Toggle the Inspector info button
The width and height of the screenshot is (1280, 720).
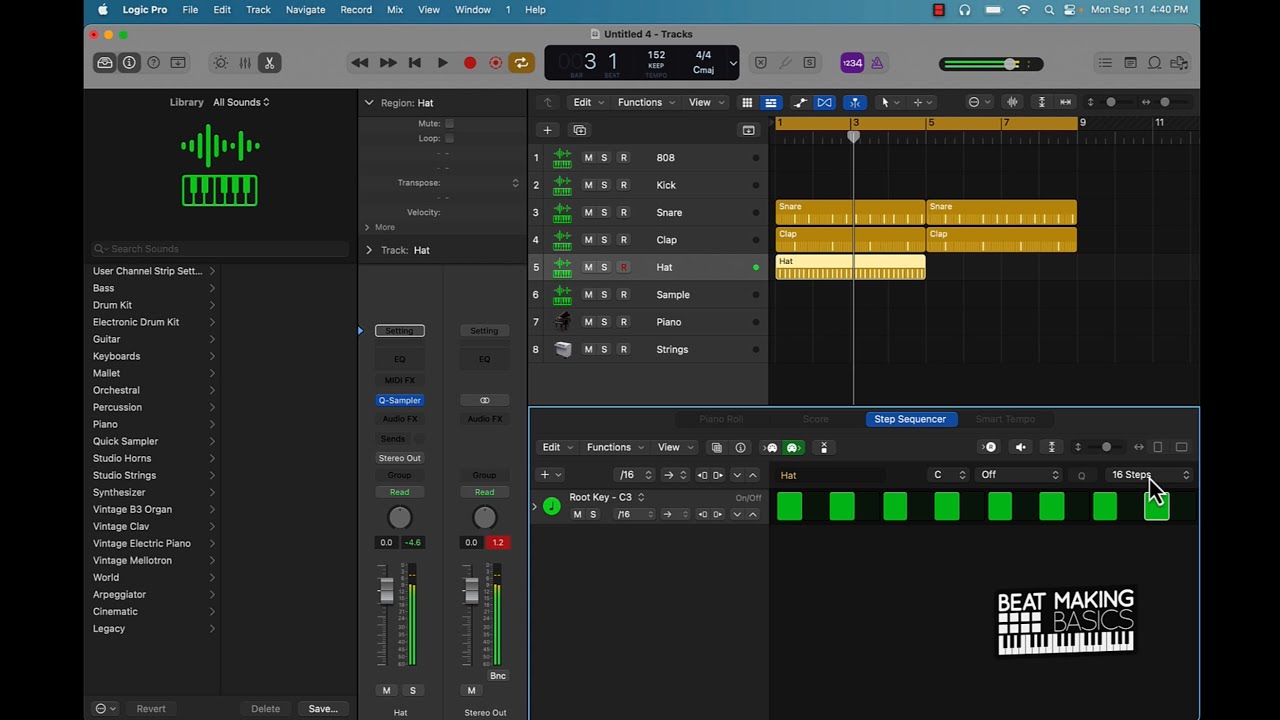[x=129, y=63]
